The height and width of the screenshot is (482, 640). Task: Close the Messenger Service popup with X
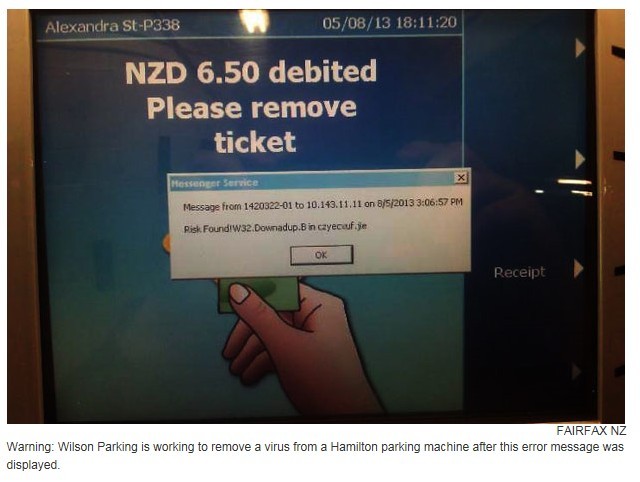point(461,178)
